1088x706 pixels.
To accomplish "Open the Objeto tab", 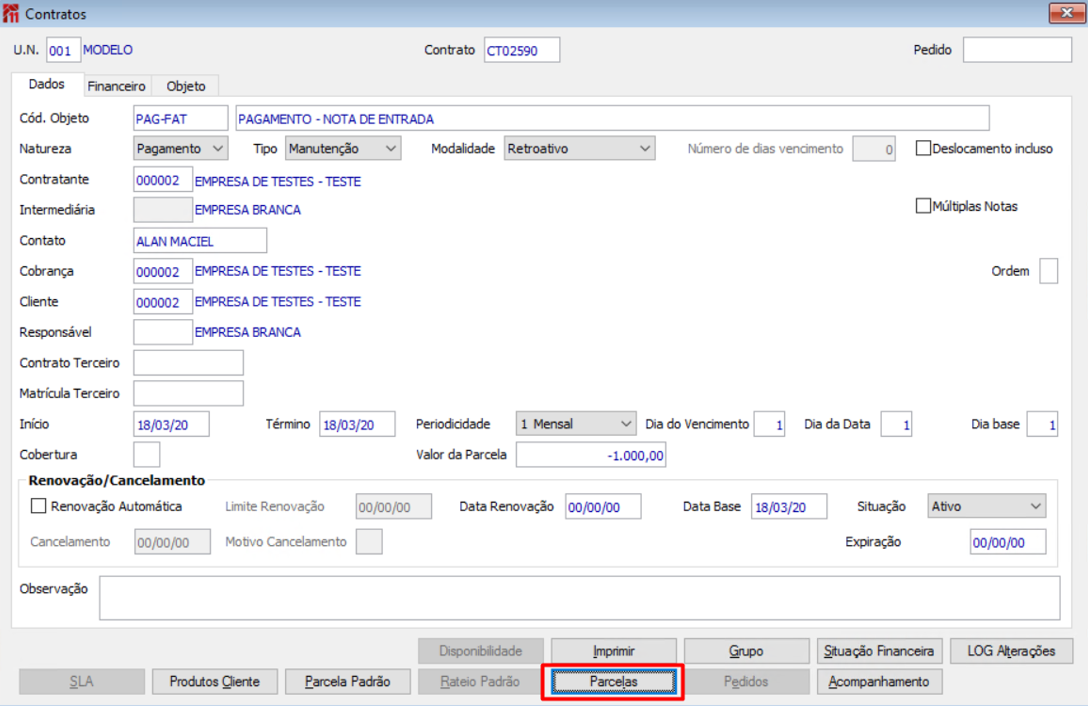I will point(186,86).
